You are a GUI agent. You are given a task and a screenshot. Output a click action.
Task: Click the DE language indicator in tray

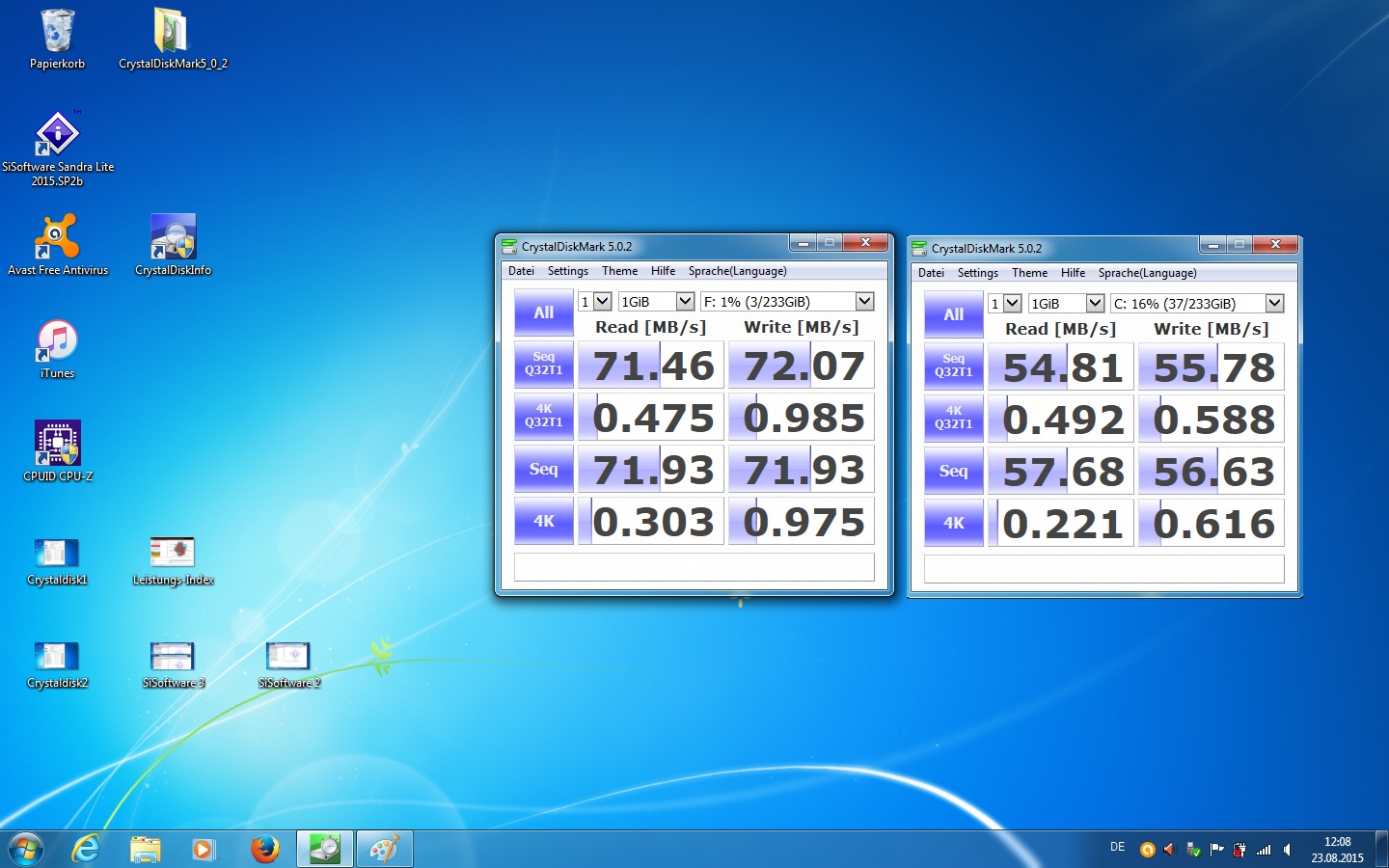coord(1117,847)
